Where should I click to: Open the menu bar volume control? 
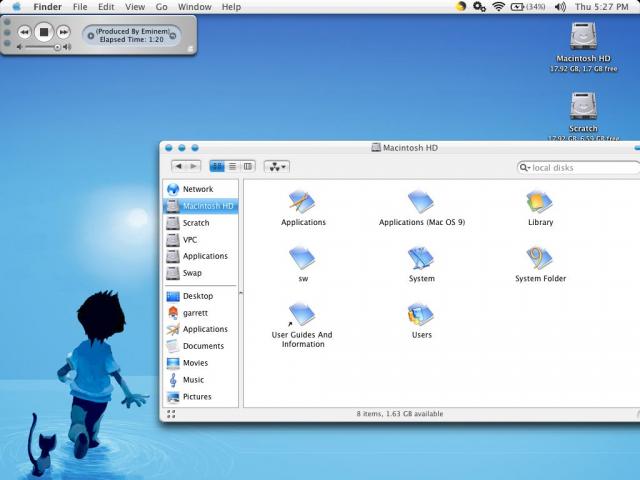click(x=560, y=7)
